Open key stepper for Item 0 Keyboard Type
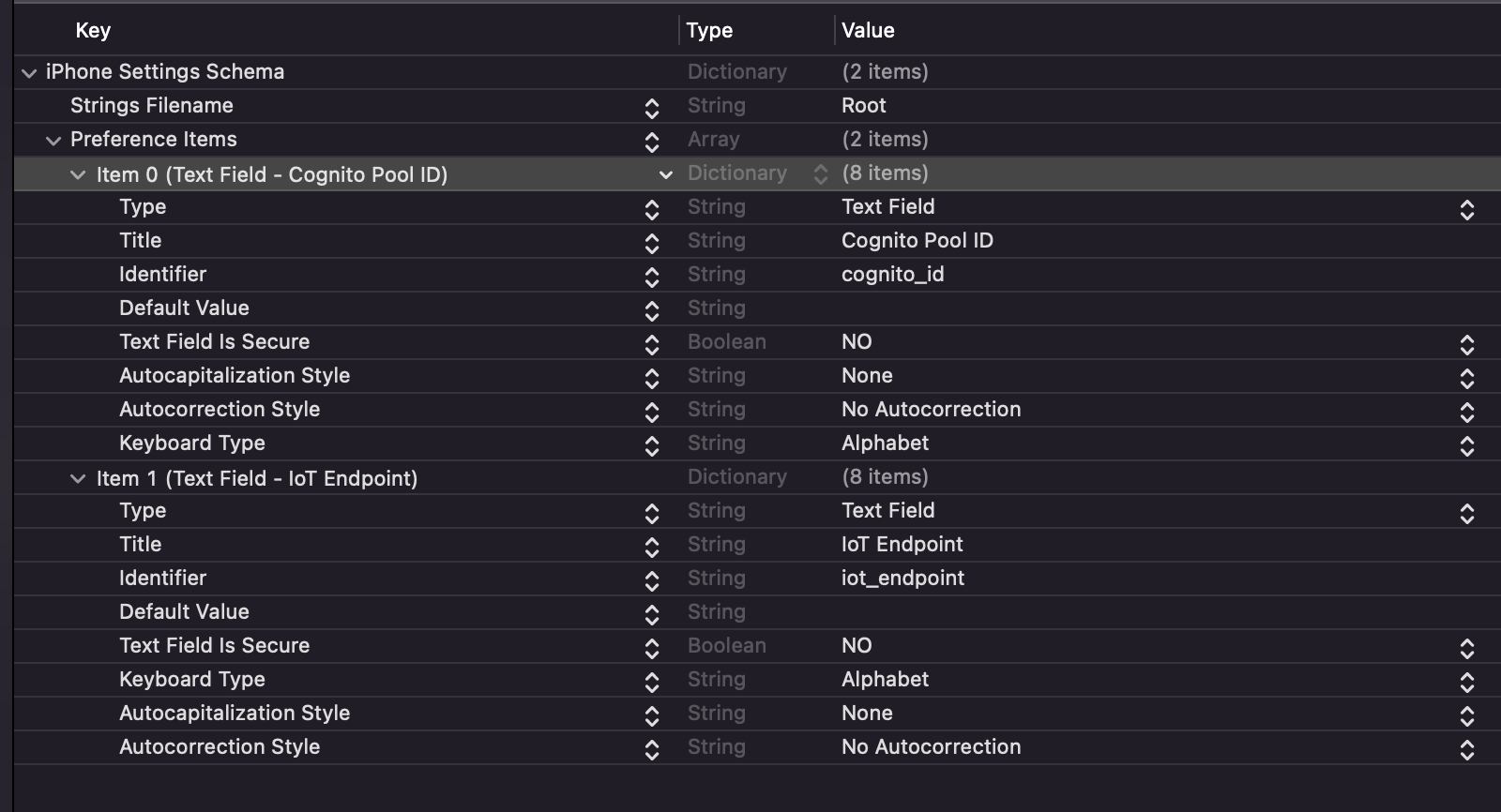 click(x=652, y=445)
